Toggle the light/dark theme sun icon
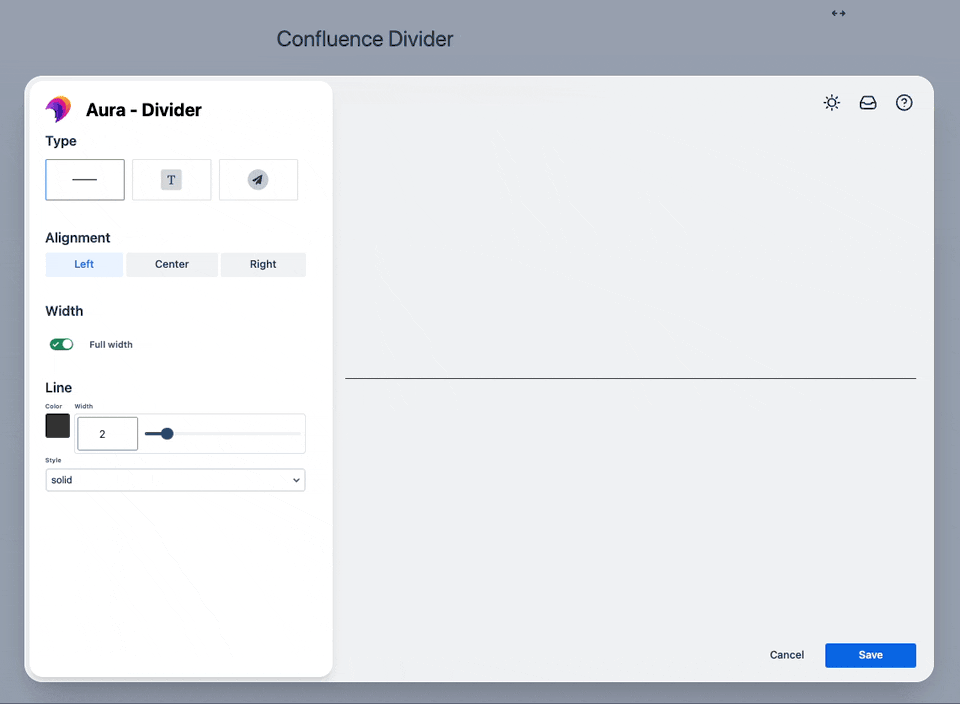The height and width of the screenshot is (704, 960). 831,103
